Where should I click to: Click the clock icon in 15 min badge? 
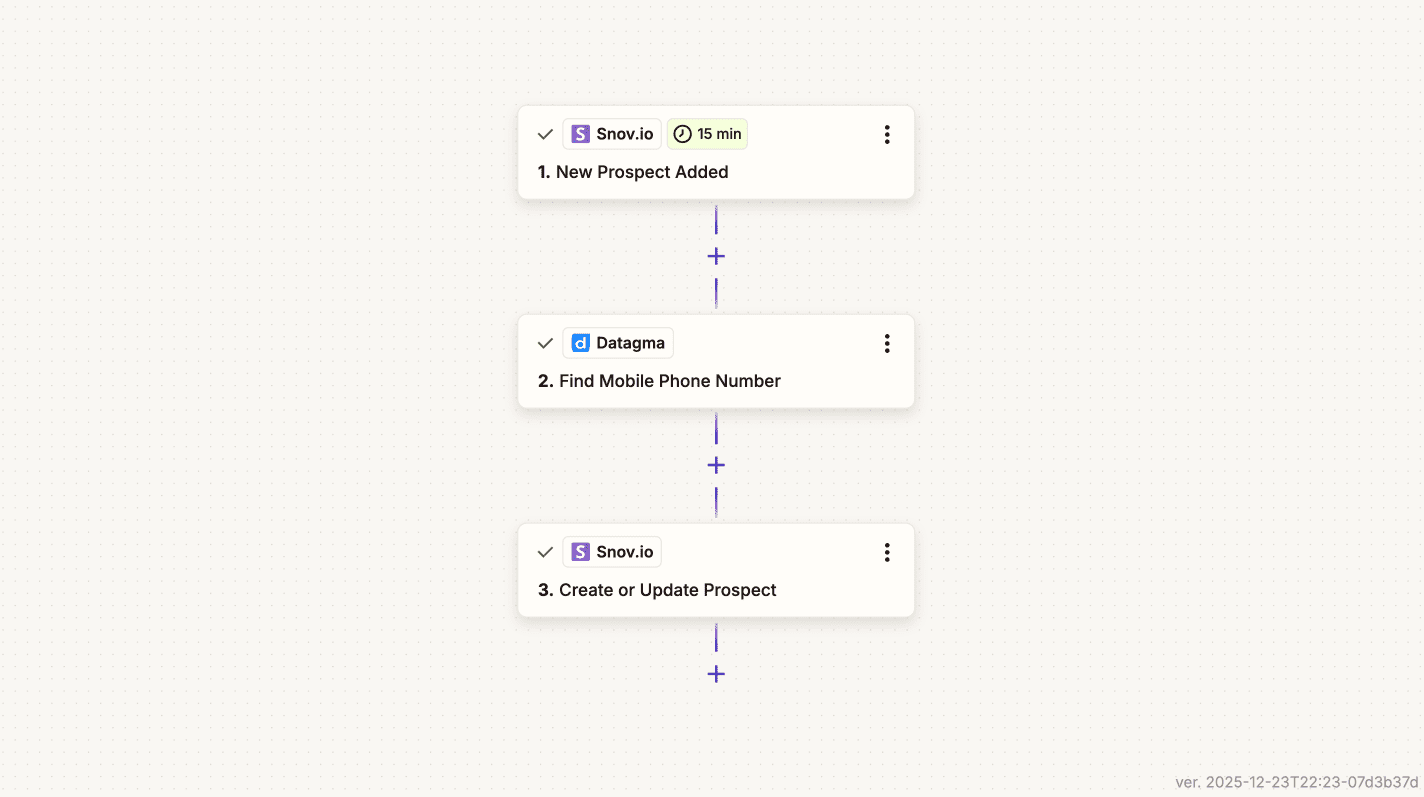683,134
